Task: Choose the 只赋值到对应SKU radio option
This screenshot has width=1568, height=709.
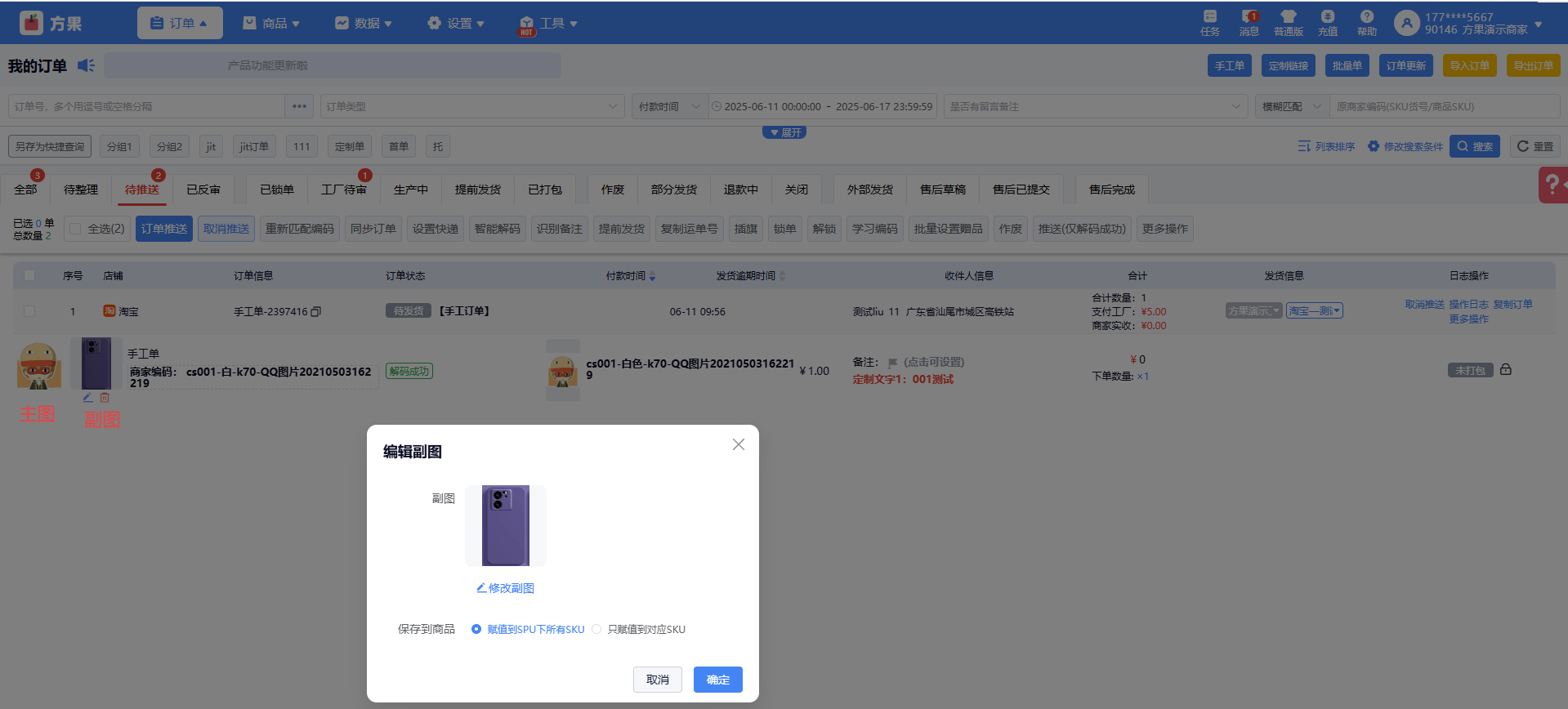Action: [x=596, y=629]
